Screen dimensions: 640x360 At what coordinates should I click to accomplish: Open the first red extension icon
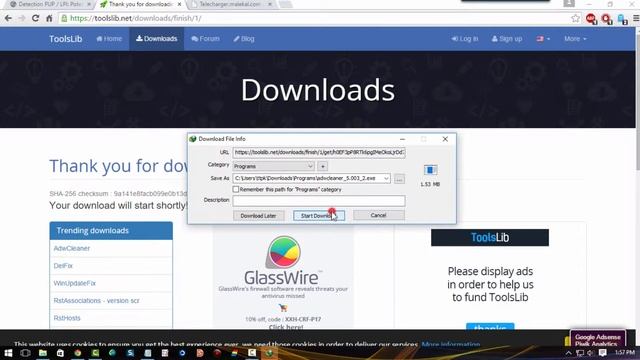tap(591, 19)
